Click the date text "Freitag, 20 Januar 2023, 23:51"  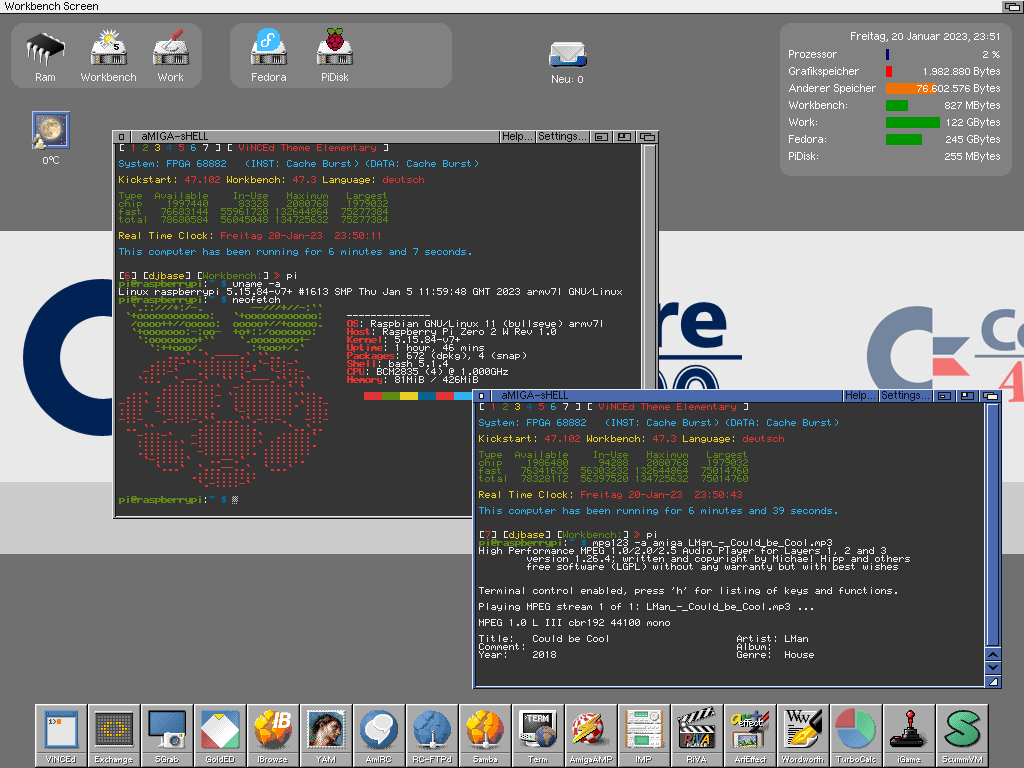(925, 37)
